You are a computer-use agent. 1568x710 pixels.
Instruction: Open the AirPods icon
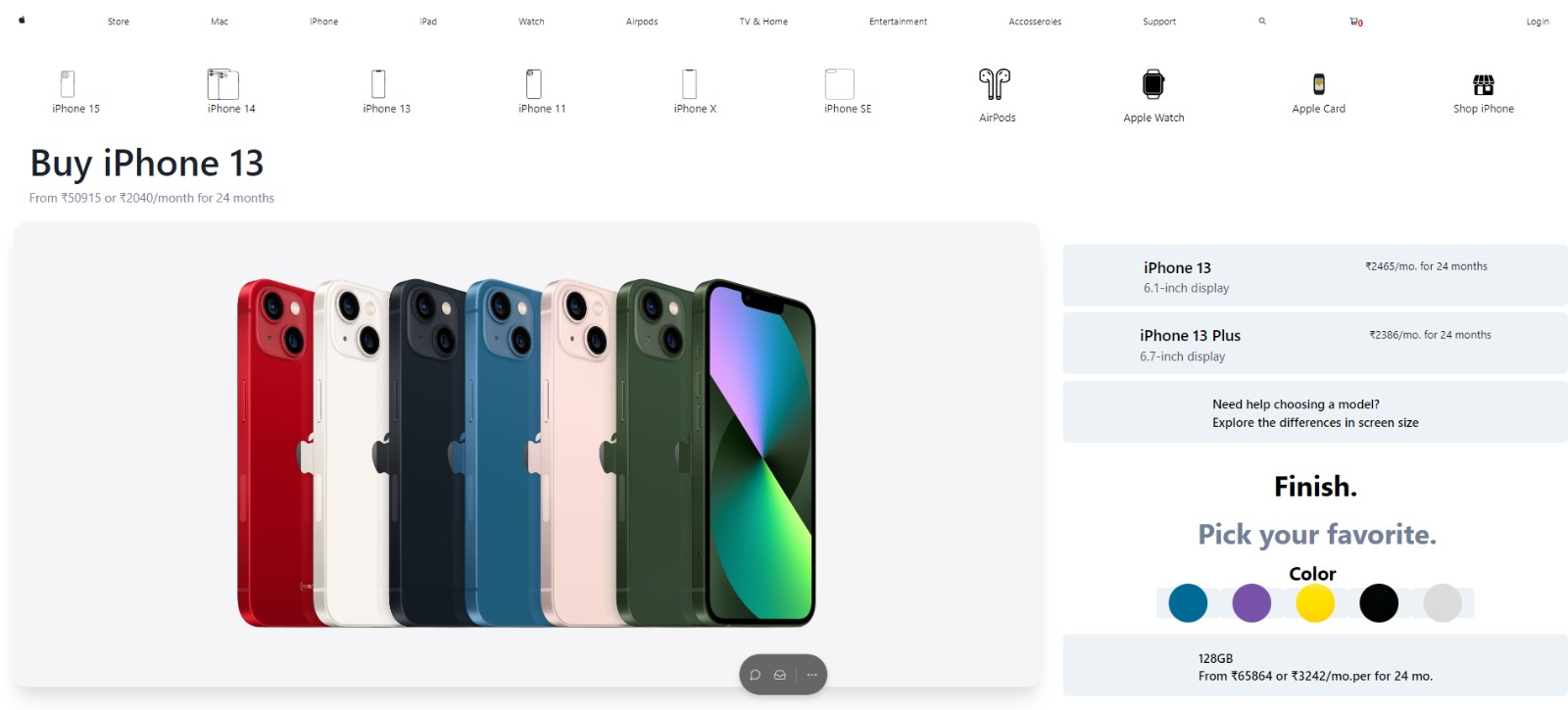click(995, 84)
